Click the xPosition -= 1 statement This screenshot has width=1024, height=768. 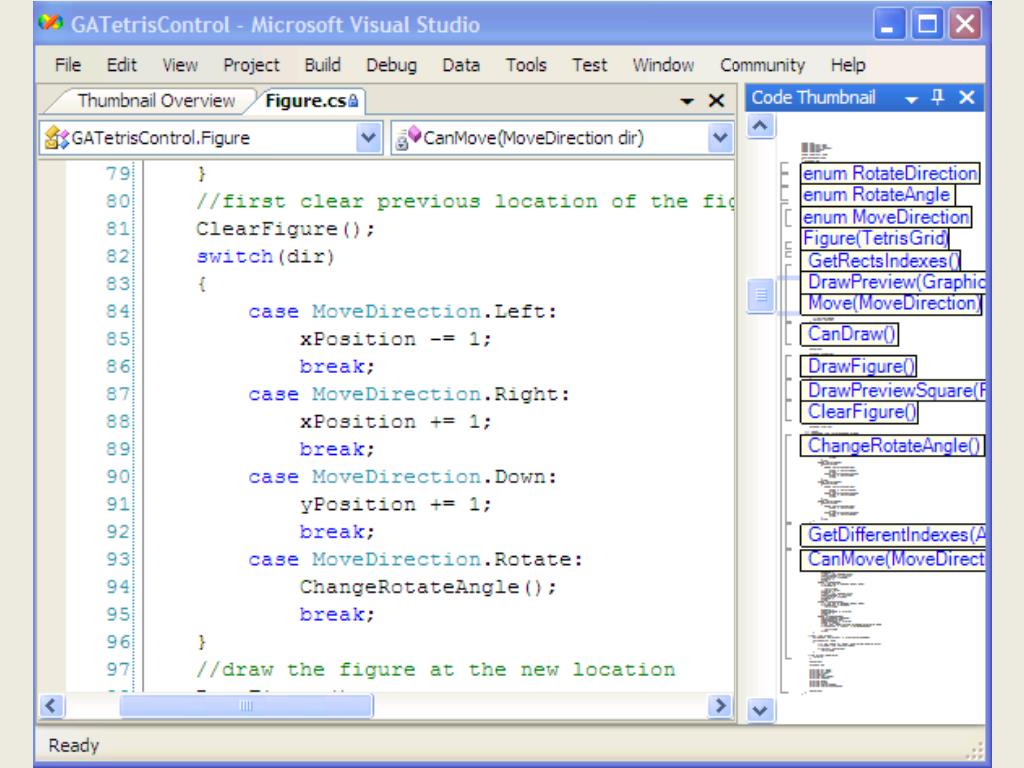click(396, 340)
